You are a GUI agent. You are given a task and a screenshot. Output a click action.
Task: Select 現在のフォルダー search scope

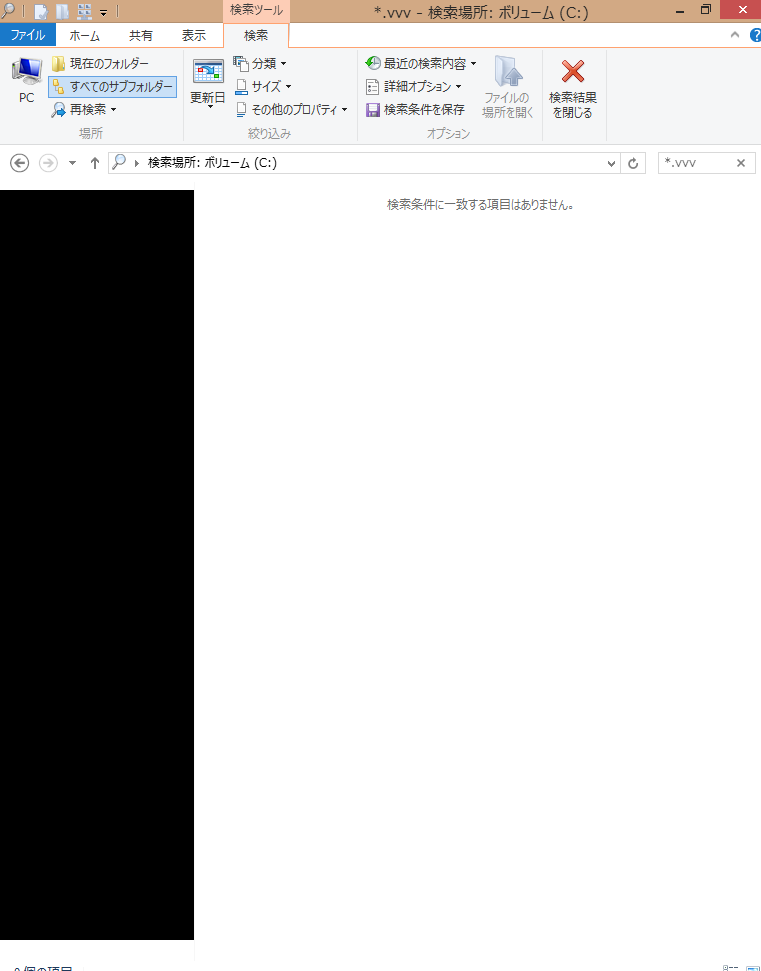point(100,64)
